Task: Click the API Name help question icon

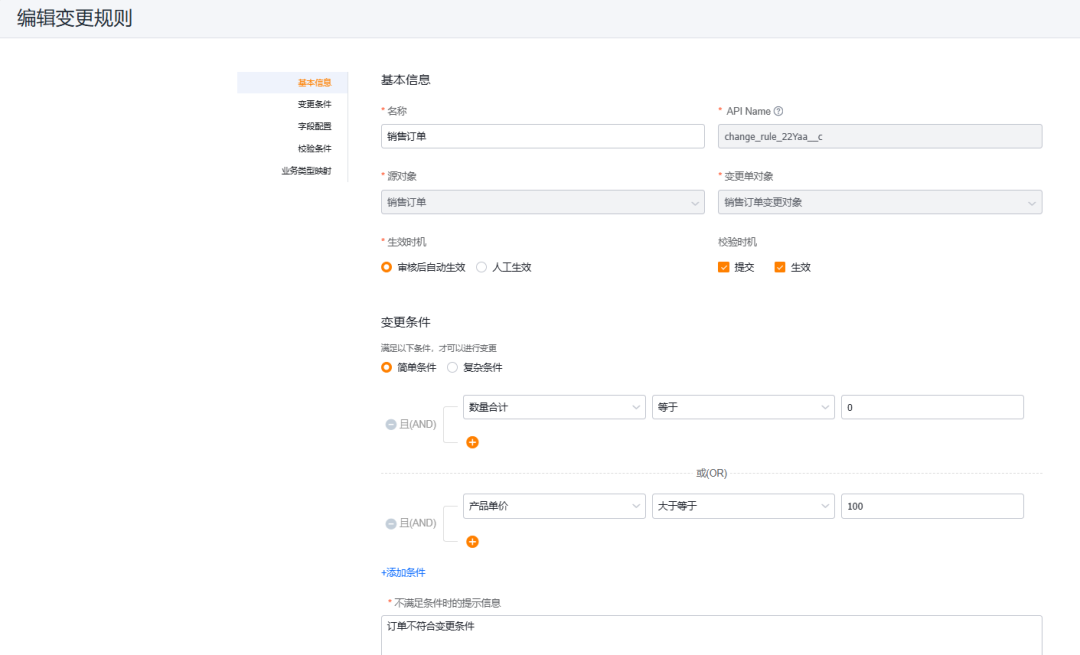Action: [778, 112]
